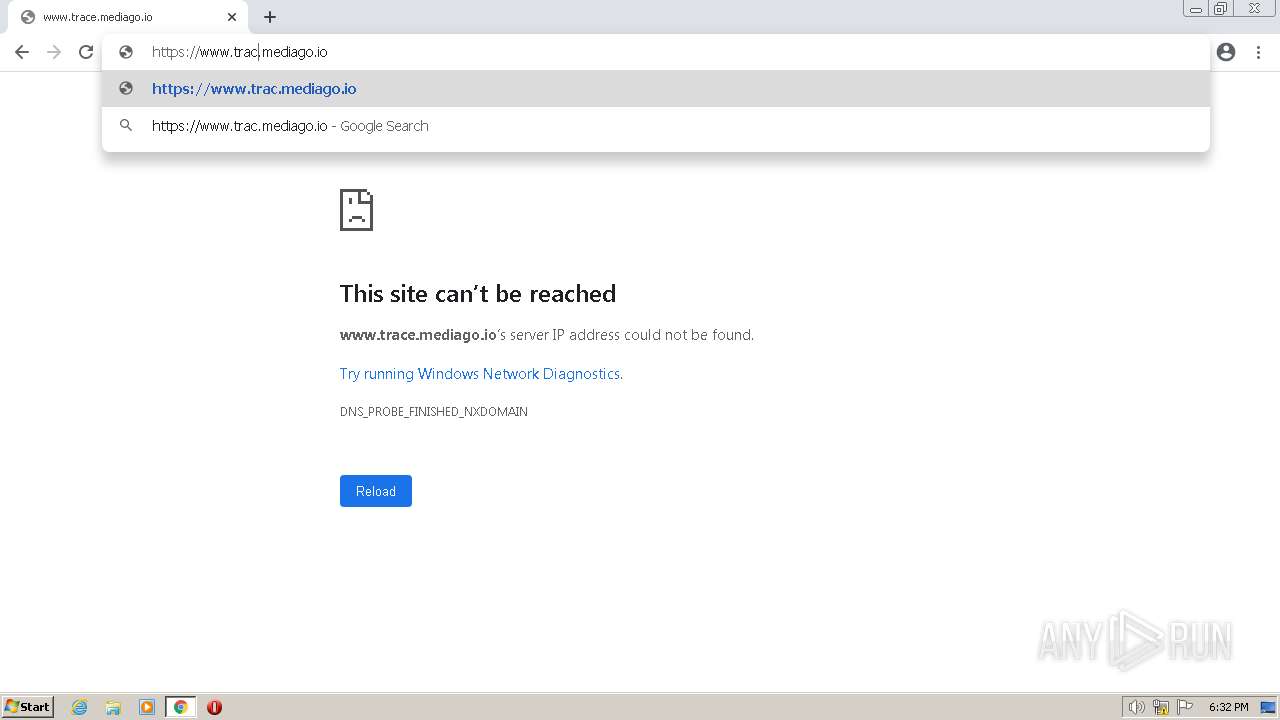Switch to Chrome in the taskbar
The width and height of the screenshot is (1280, 720).
point(180,707)
